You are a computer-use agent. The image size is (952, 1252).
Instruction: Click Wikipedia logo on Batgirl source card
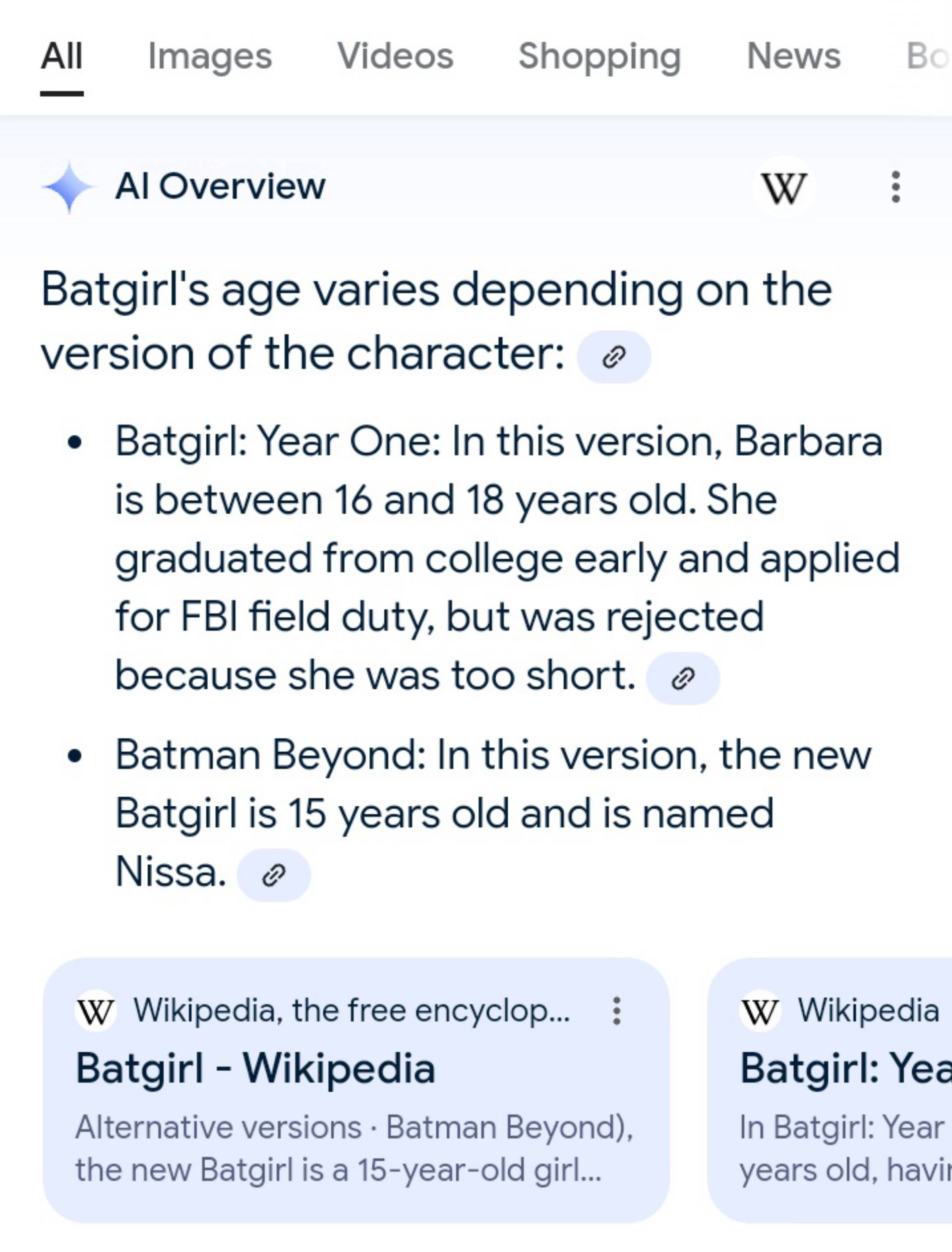point(96,1011)
